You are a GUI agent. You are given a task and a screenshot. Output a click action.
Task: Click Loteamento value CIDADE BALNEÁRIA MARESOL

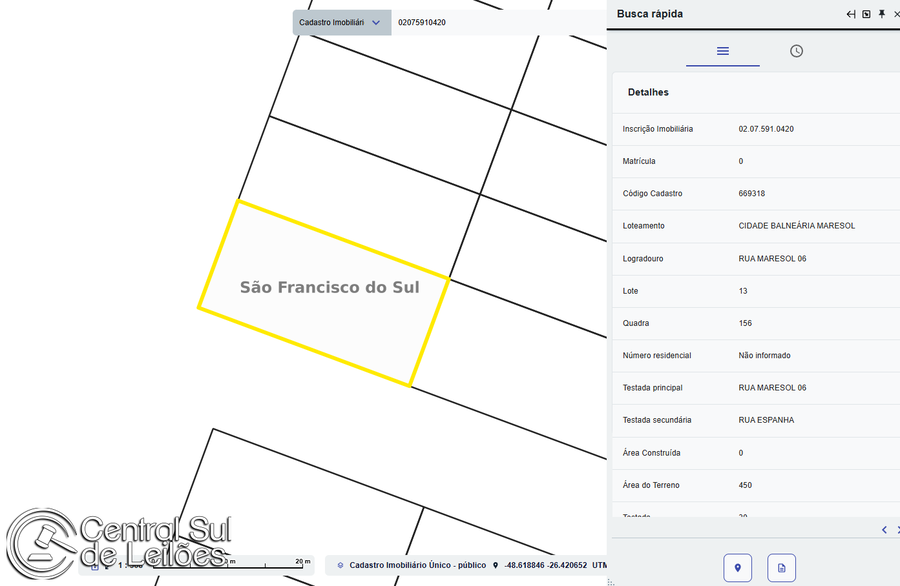coord(797,226)
